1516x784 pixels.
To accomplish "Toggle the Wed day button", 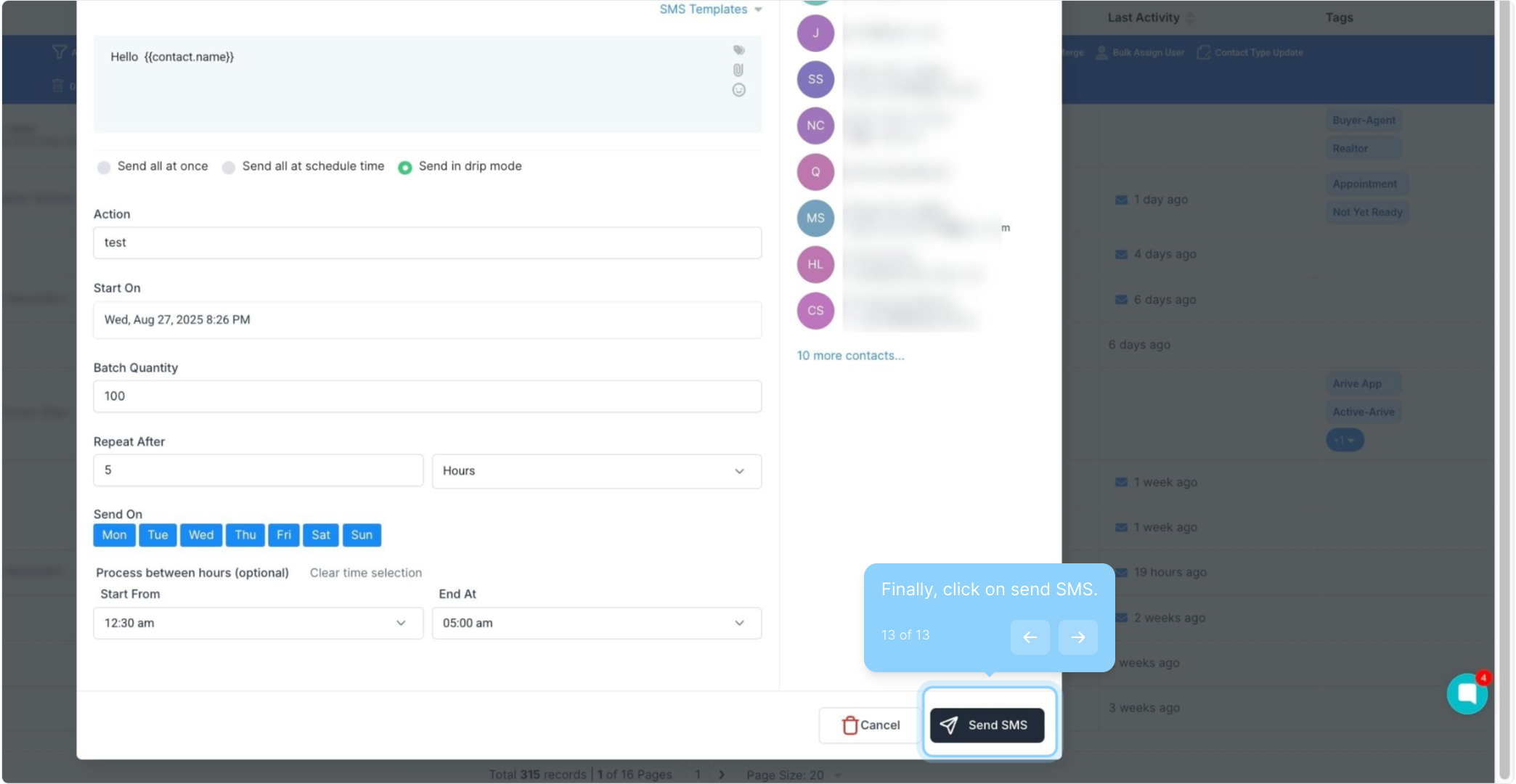I will point(201,535).
